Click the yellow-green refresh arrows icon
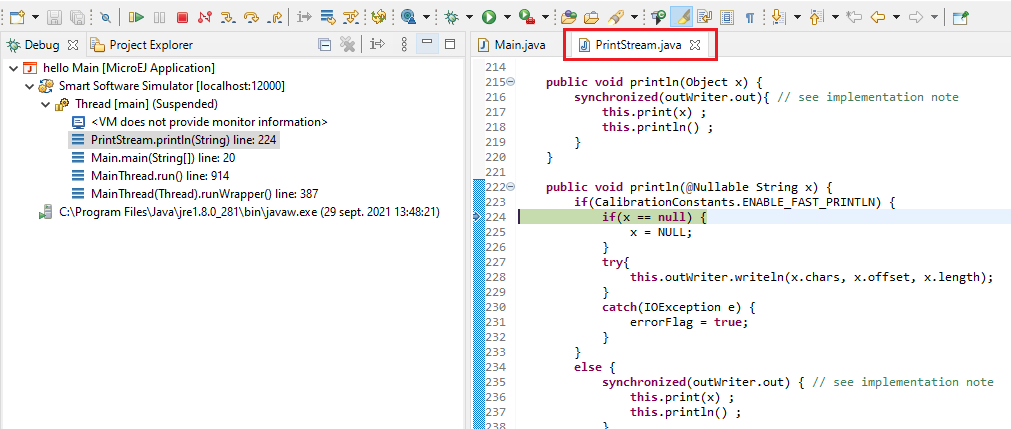Viewport: 1011px width, 429px height. (379, 17)
